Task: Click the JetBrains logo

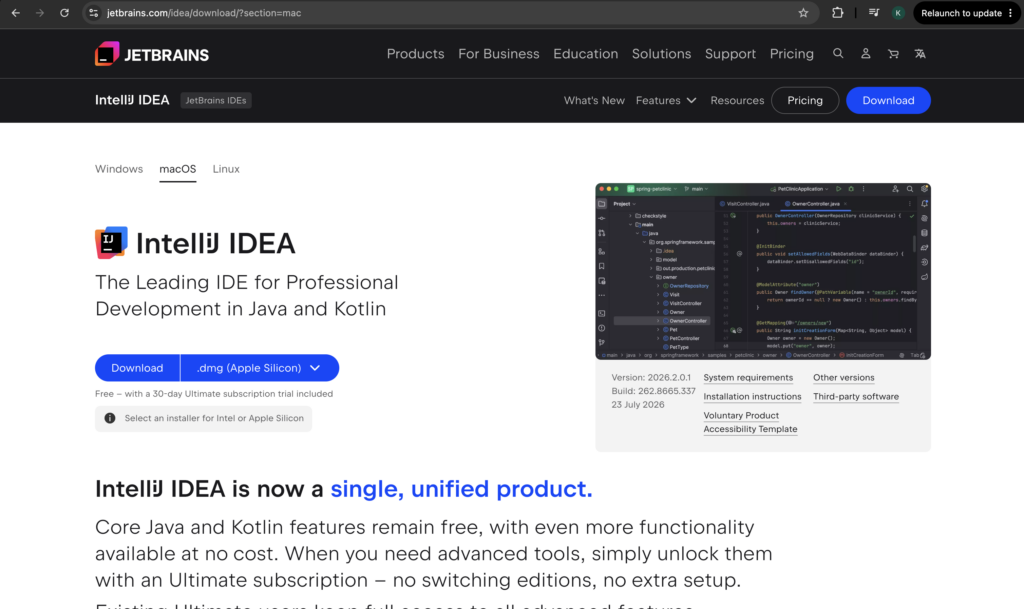Action: [x=152, y=54]
